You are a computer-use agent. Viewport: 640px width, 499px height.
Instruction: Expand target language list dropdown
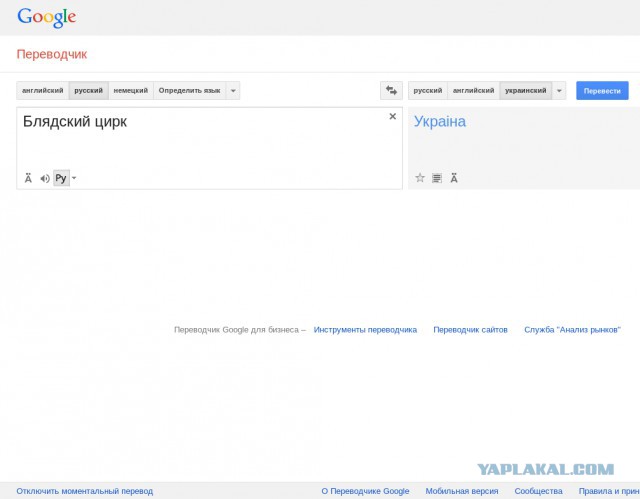point(559,90)
